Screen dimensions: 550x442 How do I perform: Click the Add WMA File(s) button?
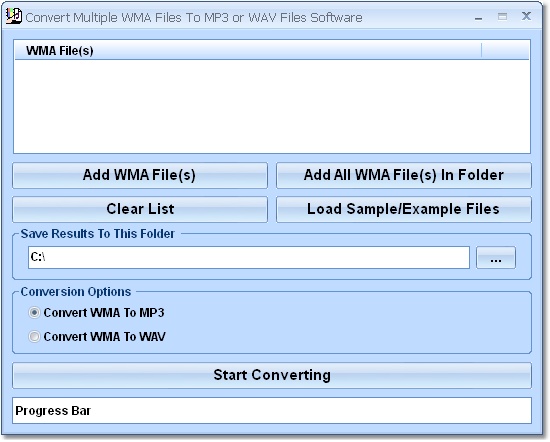[x=140, y=175]
